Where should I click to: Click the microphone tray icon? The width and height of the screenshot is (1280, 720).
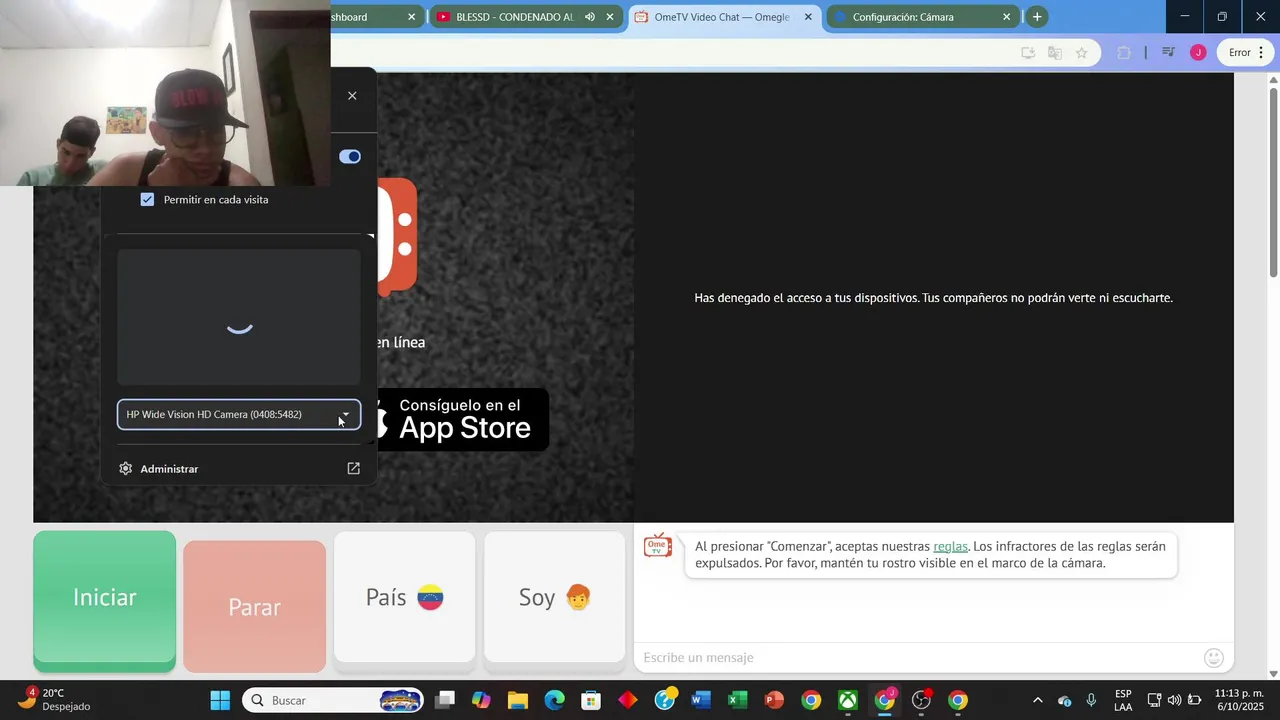click(x=1091, y=700)
